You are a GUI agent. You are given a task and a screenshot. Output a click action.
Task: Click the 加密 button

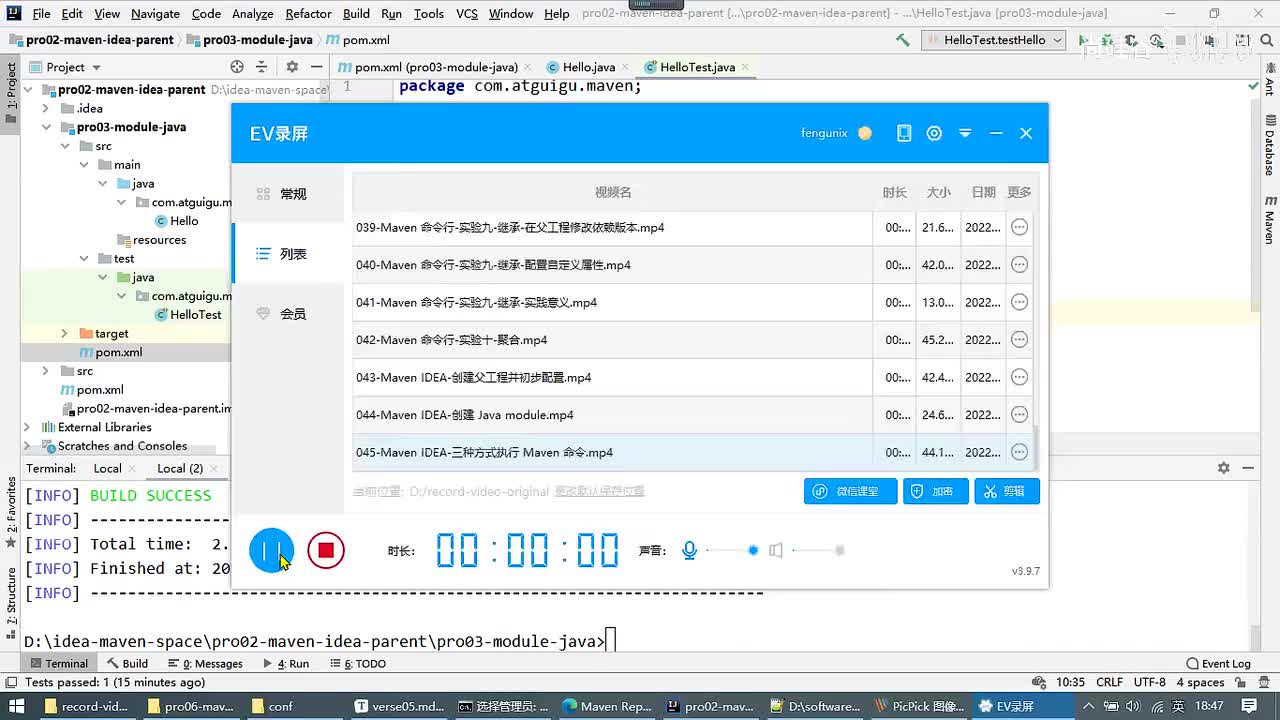click(936, 491)
